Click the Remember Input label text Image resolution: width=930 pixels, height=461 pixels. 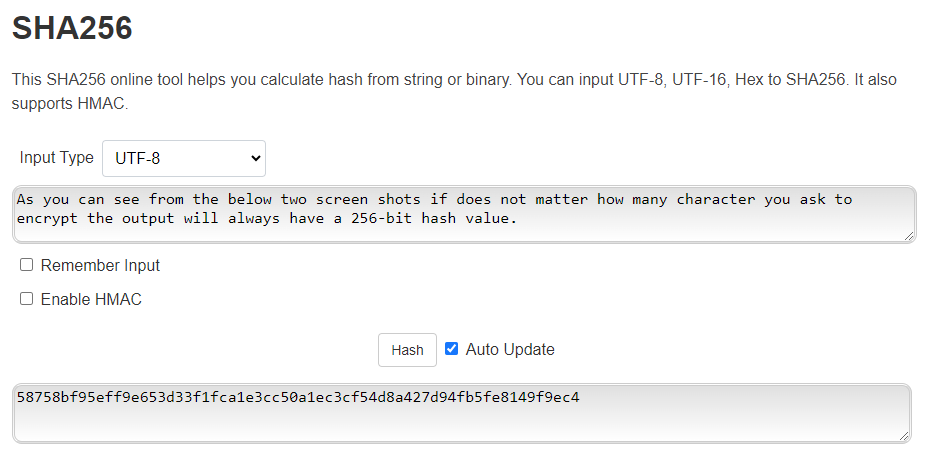click(x=100, y=266)
